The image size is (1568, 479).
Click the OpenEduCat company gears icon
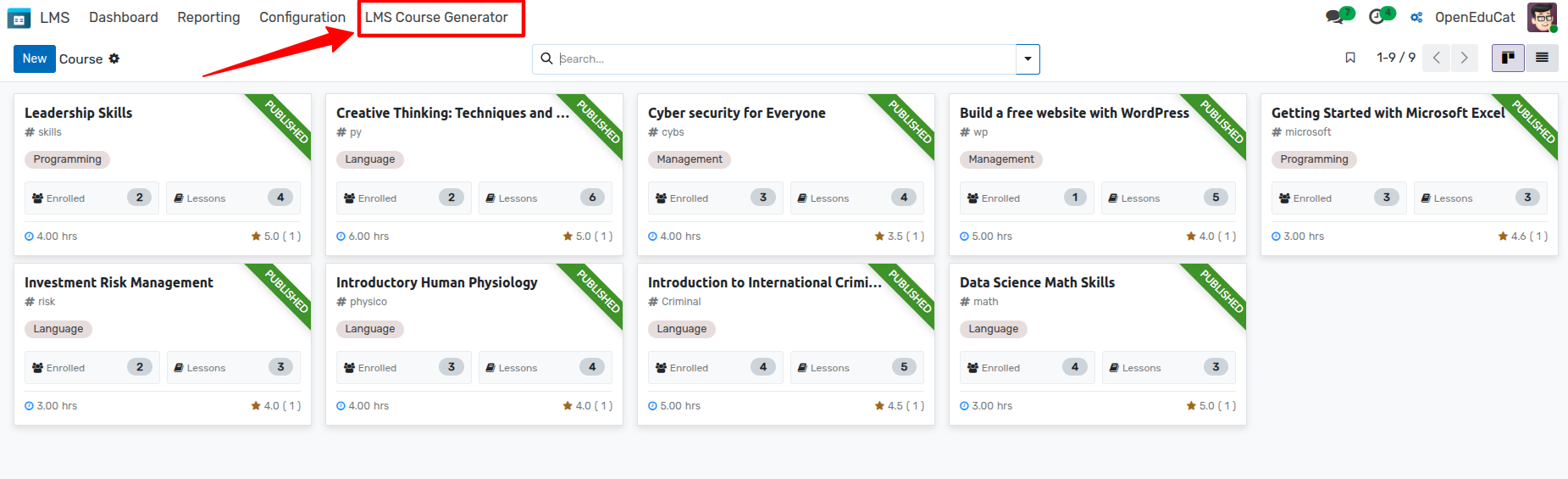tap(1416, 17)
